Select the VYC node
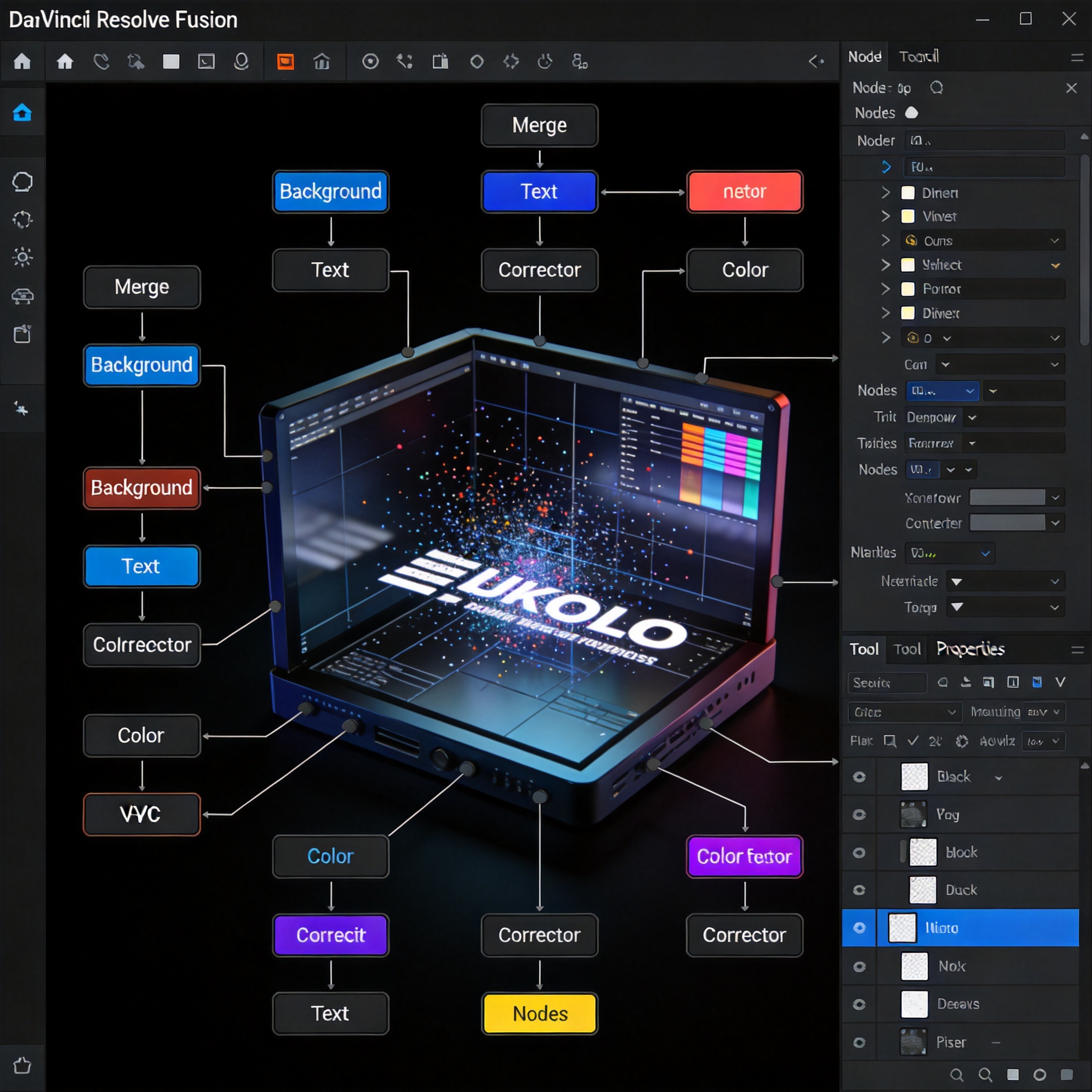This screenshot has height=1092, width=1092. pyautogui.click(x=141, y=815)
